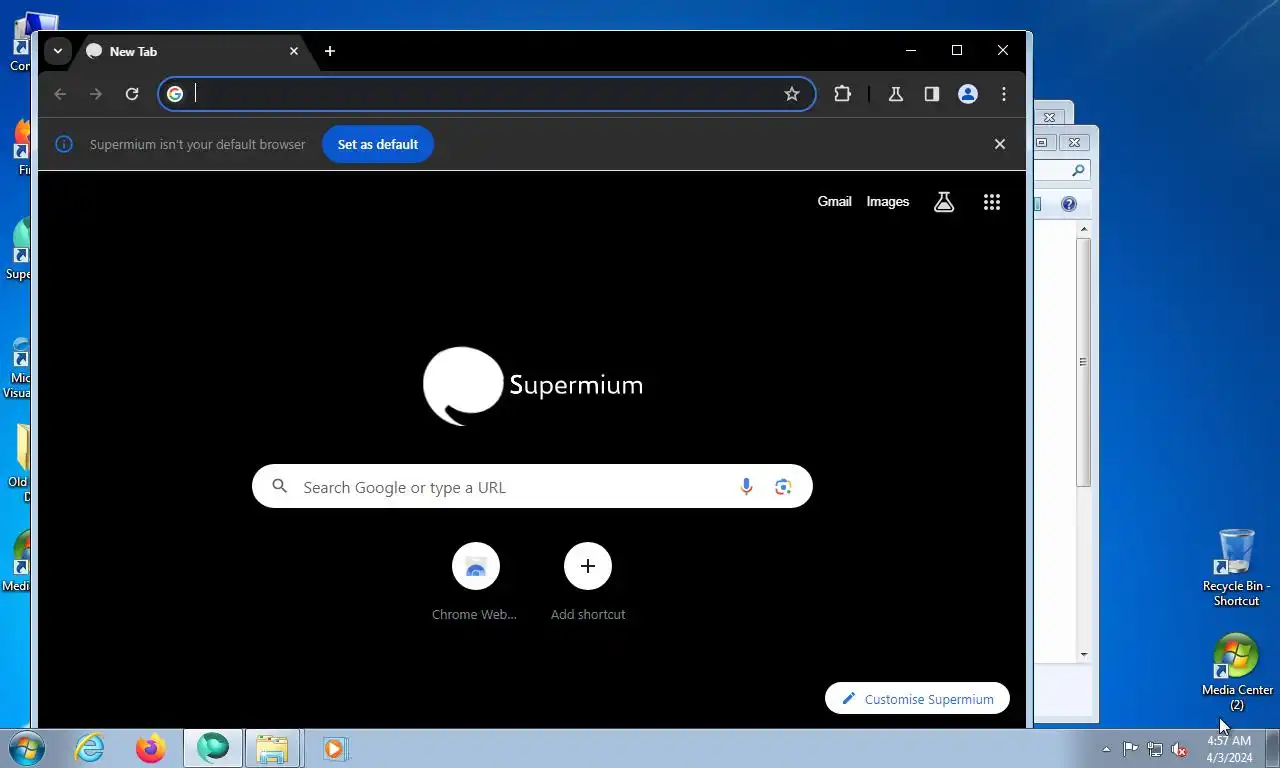Image resolution: width=1280 pixels, height=768 pixels.
Task: Start voice search with microphone icon
Action: coord(746,486)
